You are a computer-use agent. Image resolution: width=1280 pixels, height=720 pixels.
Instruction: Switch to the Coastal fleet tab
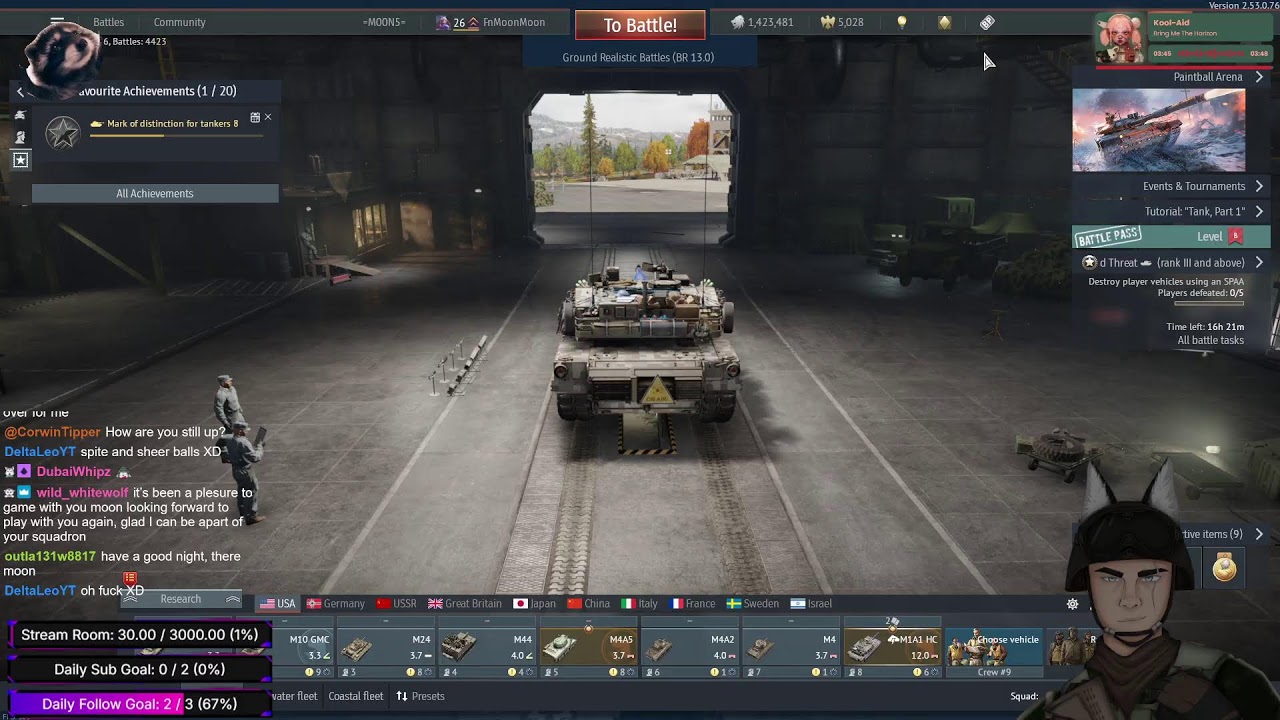pyautogui.click(x=355, y=696)
